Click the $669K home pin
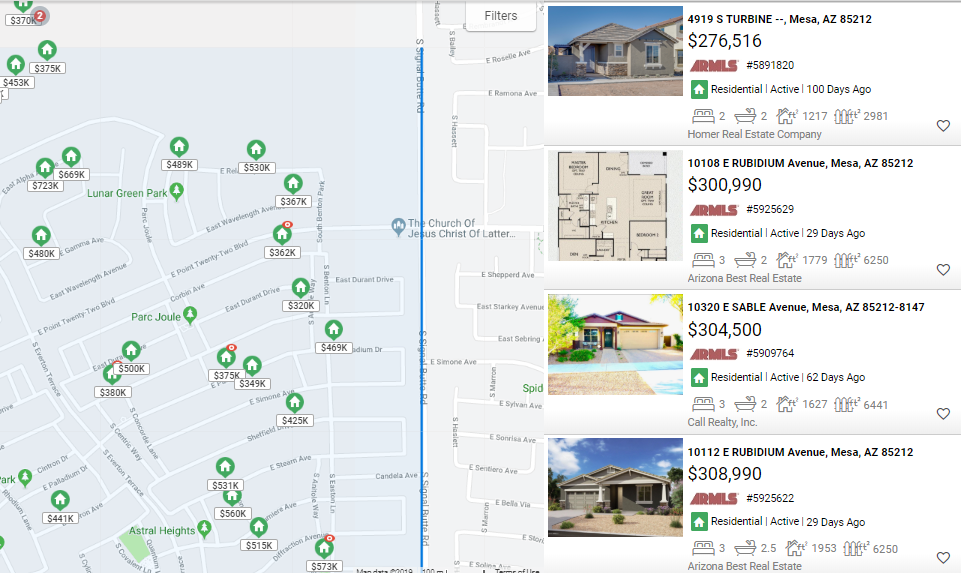The image size is (961, 573). (71, 157)
